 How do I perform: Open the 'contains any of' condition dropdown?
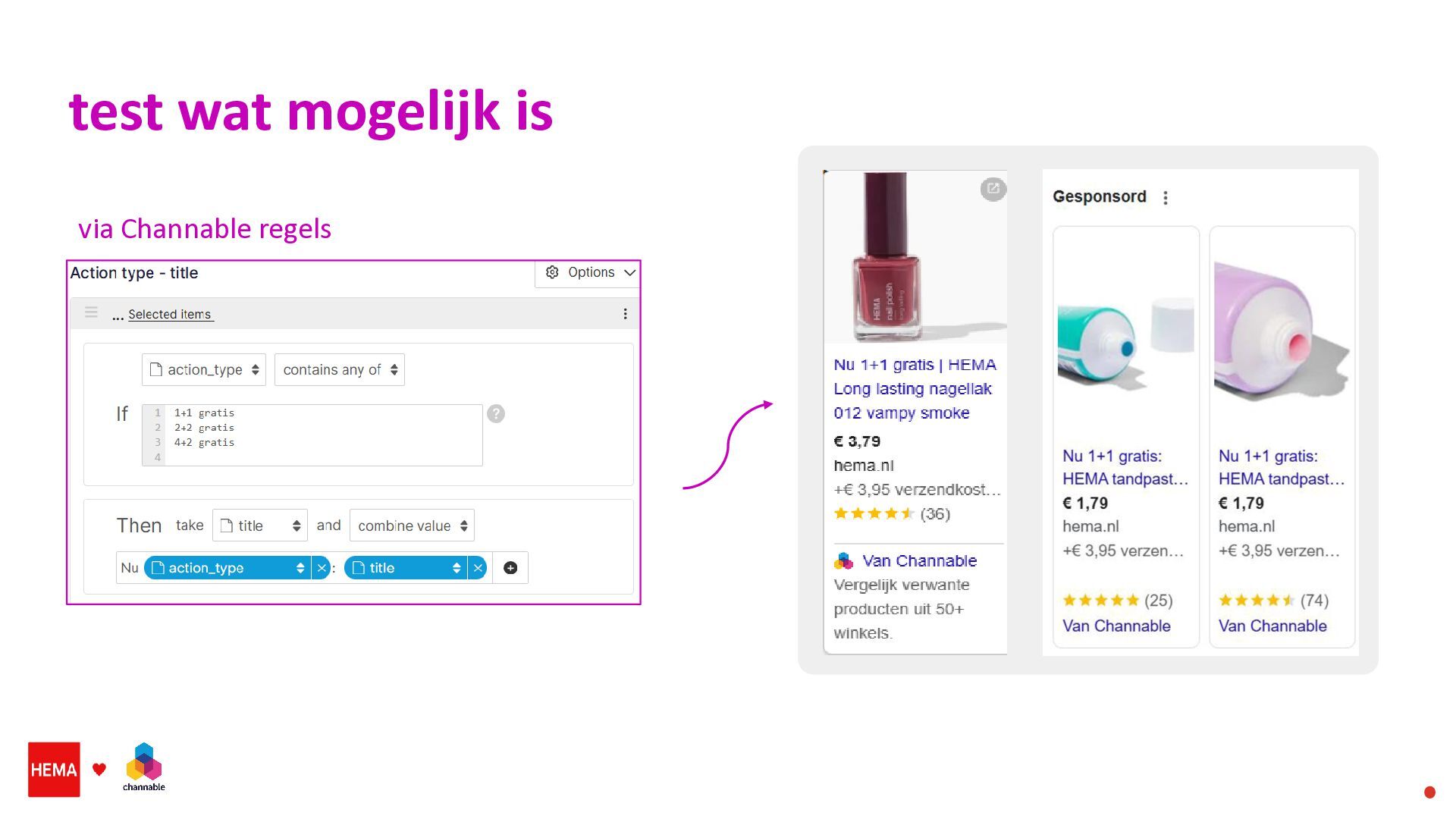pos(340,370)
